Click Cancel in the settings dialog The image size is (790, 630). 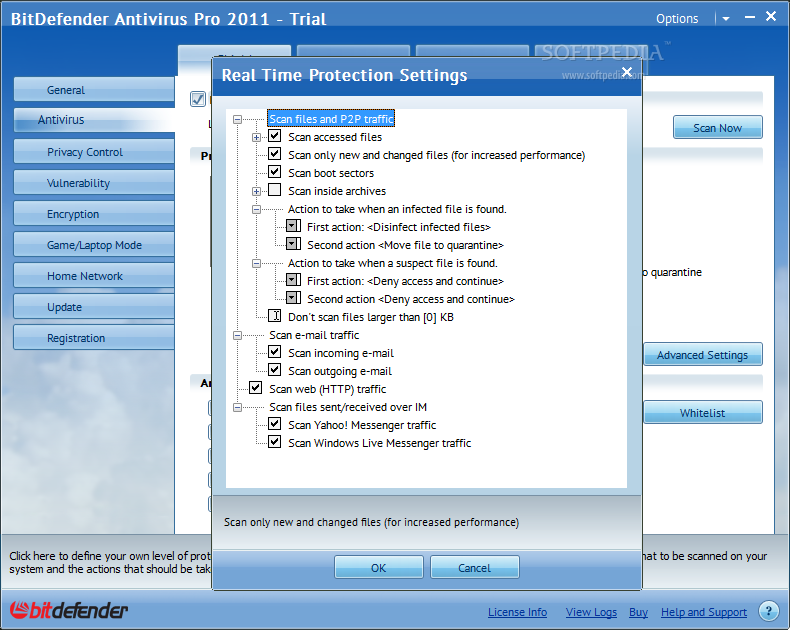(x=474, y=568)
